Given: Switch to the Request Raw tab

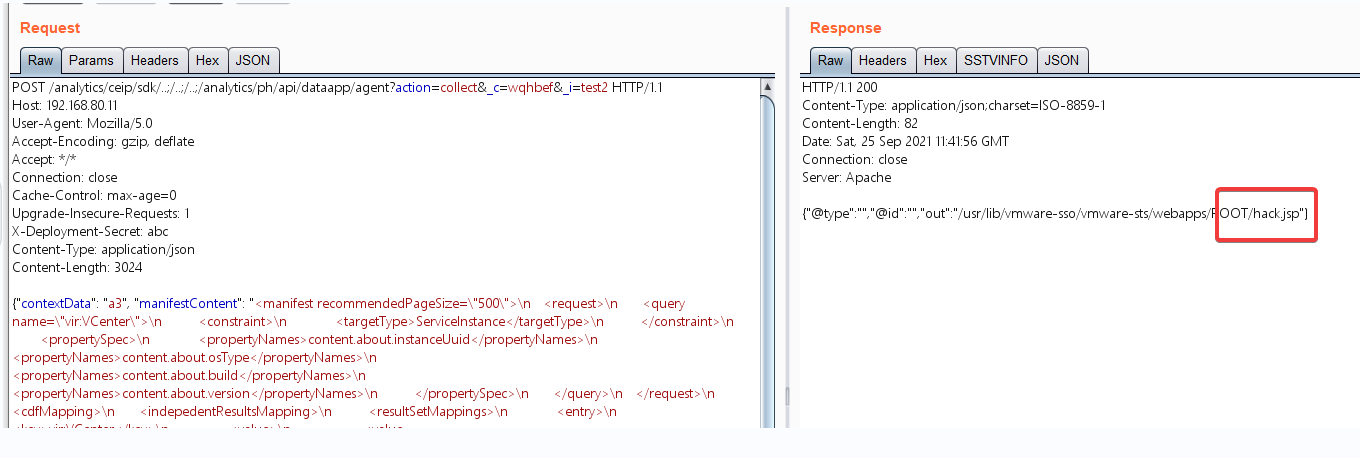Looking at the screenshot, I should pos(41,60).
